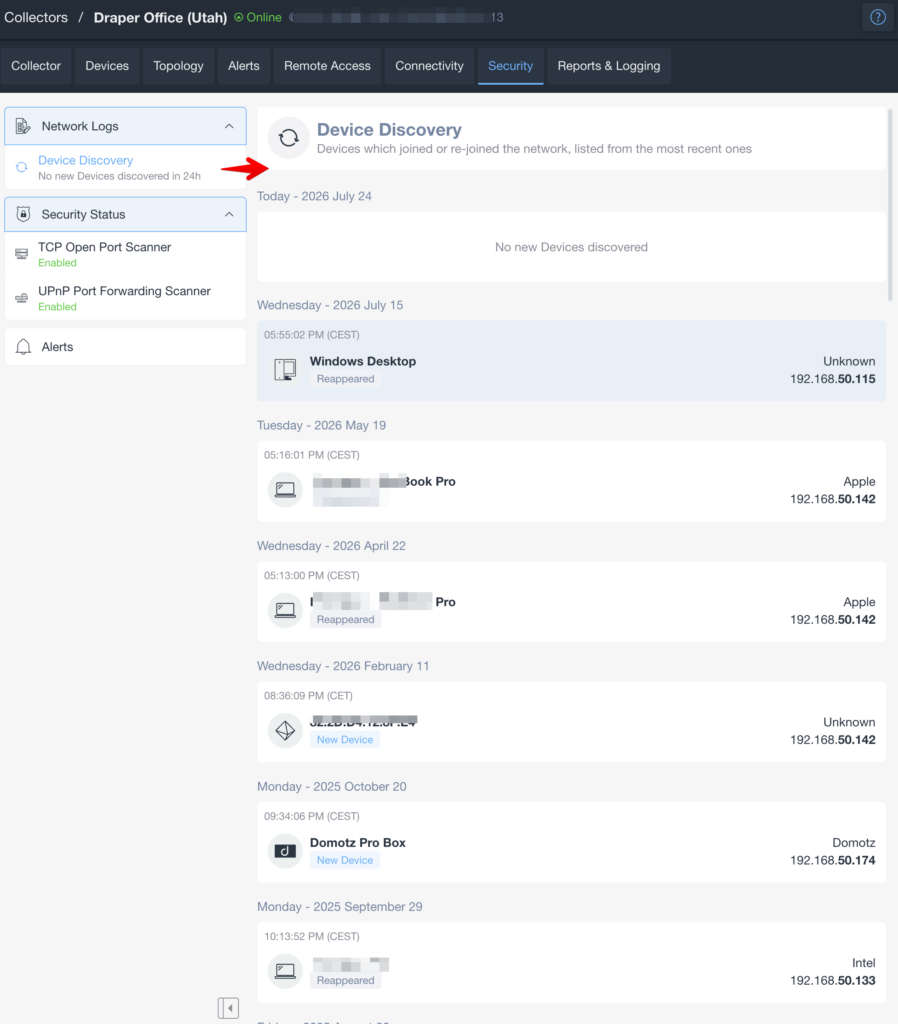The height and width of the screenshot is (1024, 898).
Task: Open Alerts in the left sidebar
Action: pos(125,347)
